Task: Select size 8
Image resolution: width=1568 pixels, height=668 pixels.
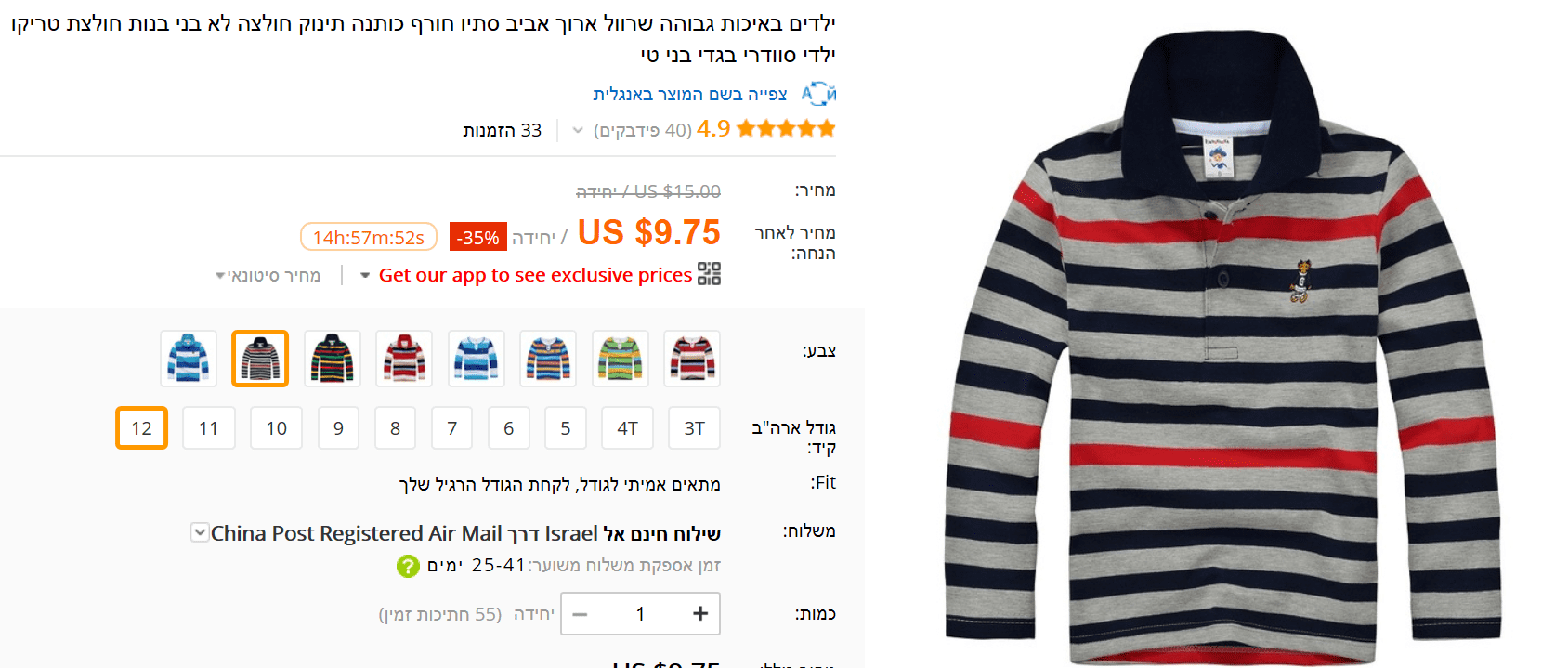Action: click(x=395, y=428)
